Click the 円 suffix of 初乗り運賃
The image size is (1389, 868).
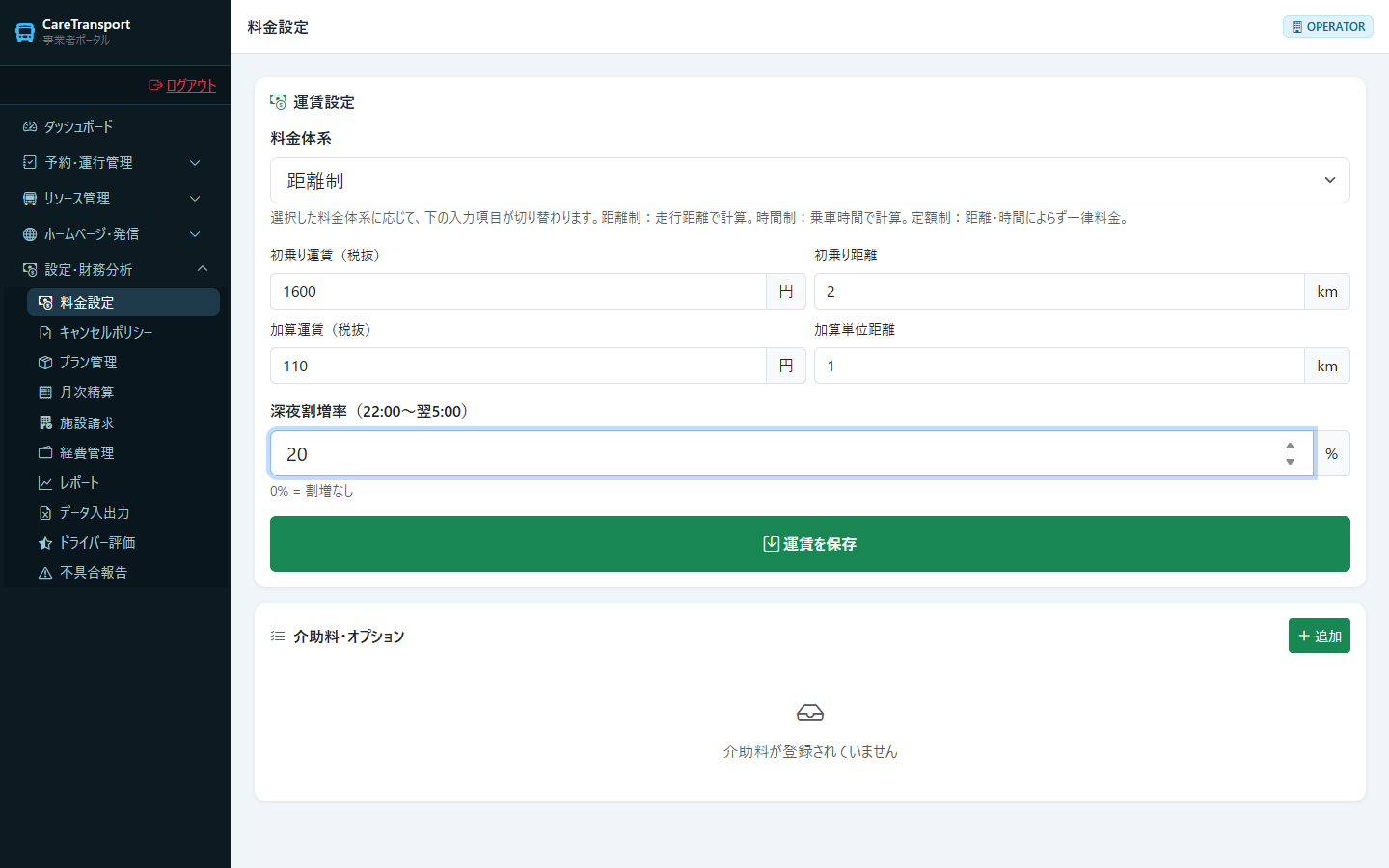(x=786, y=291)
